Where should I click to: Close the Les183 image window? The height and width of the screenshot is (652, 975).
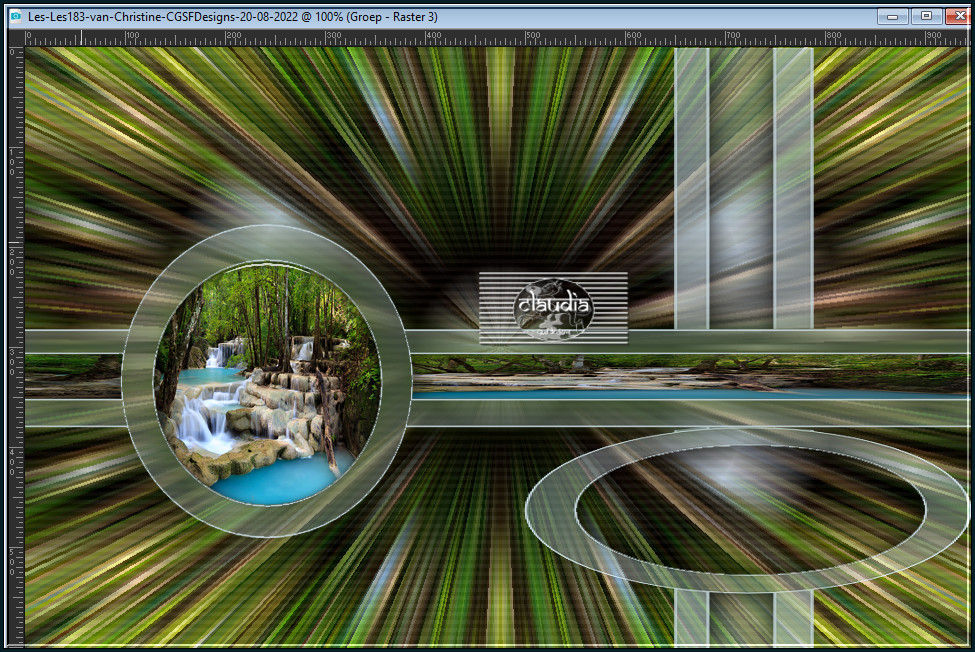pyautogui.click(x=959, y=16)
